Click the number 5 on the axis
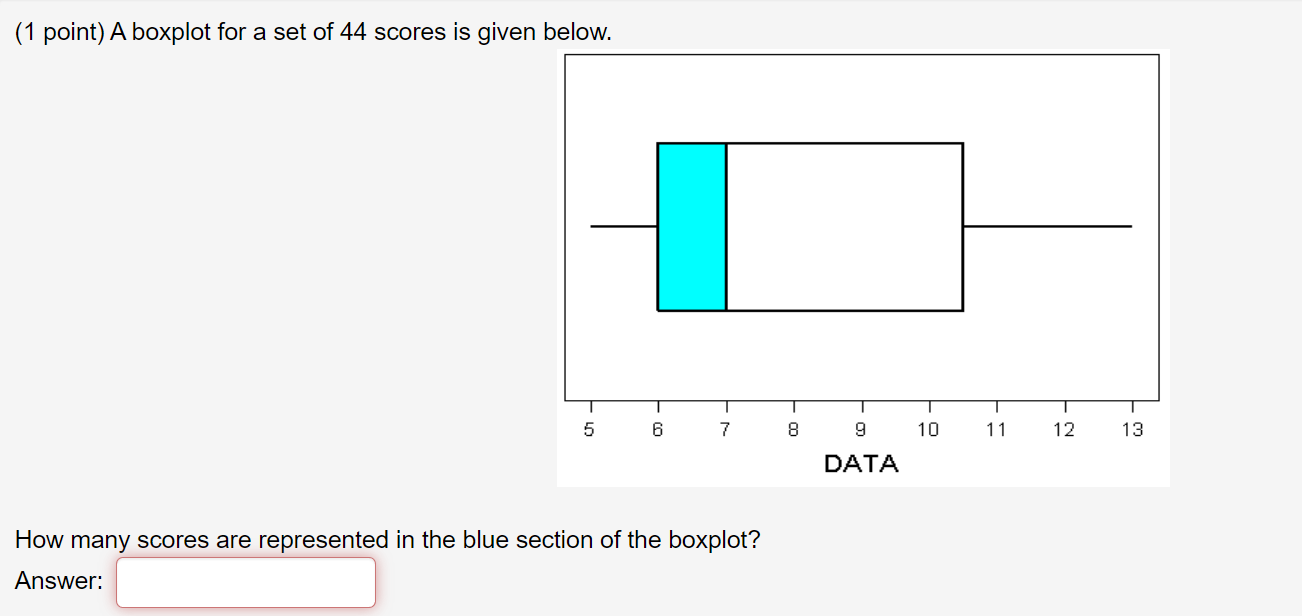1302x616 pixels. click(x=589, y=429)
